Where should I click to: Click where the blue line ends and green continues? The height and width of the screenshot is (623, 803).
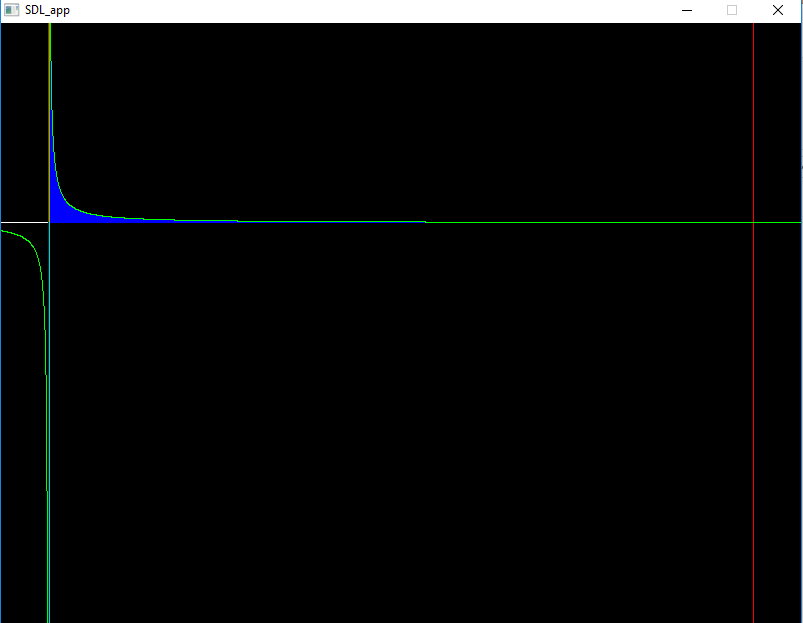[426, 222]
